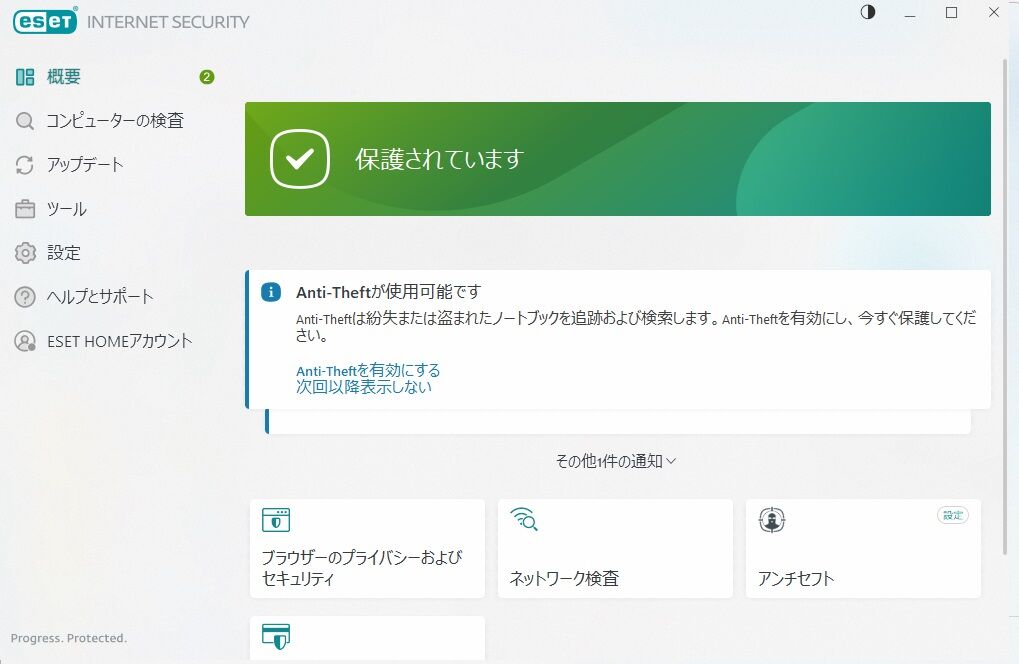Click the briefcase icon for ツール
This screenshot has height=664, width=1019.
tap(25, 209)
